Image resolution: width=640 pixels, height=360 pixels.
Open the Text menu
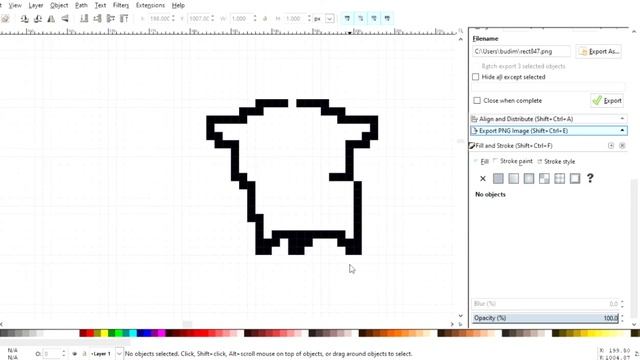point(100,5)
